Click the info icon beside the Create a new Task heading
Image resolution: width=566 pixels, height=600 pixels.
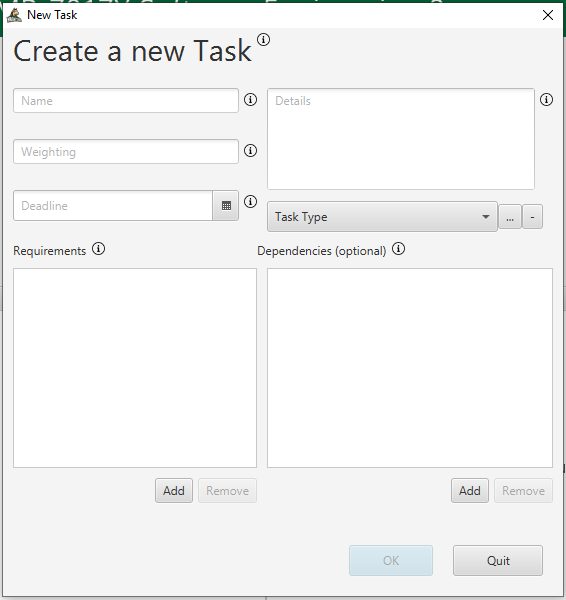click(263, 39)
